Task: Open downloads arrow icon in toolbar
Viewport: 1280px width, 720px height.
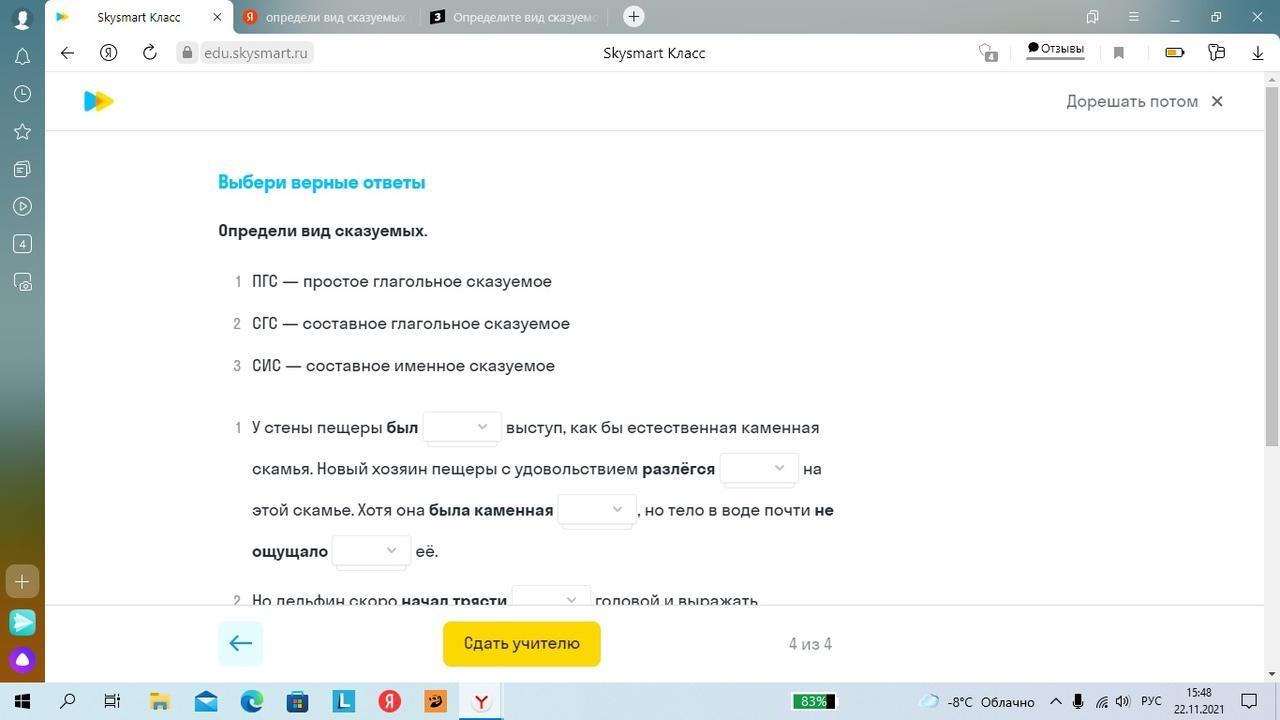Action: coord(1257,53)
